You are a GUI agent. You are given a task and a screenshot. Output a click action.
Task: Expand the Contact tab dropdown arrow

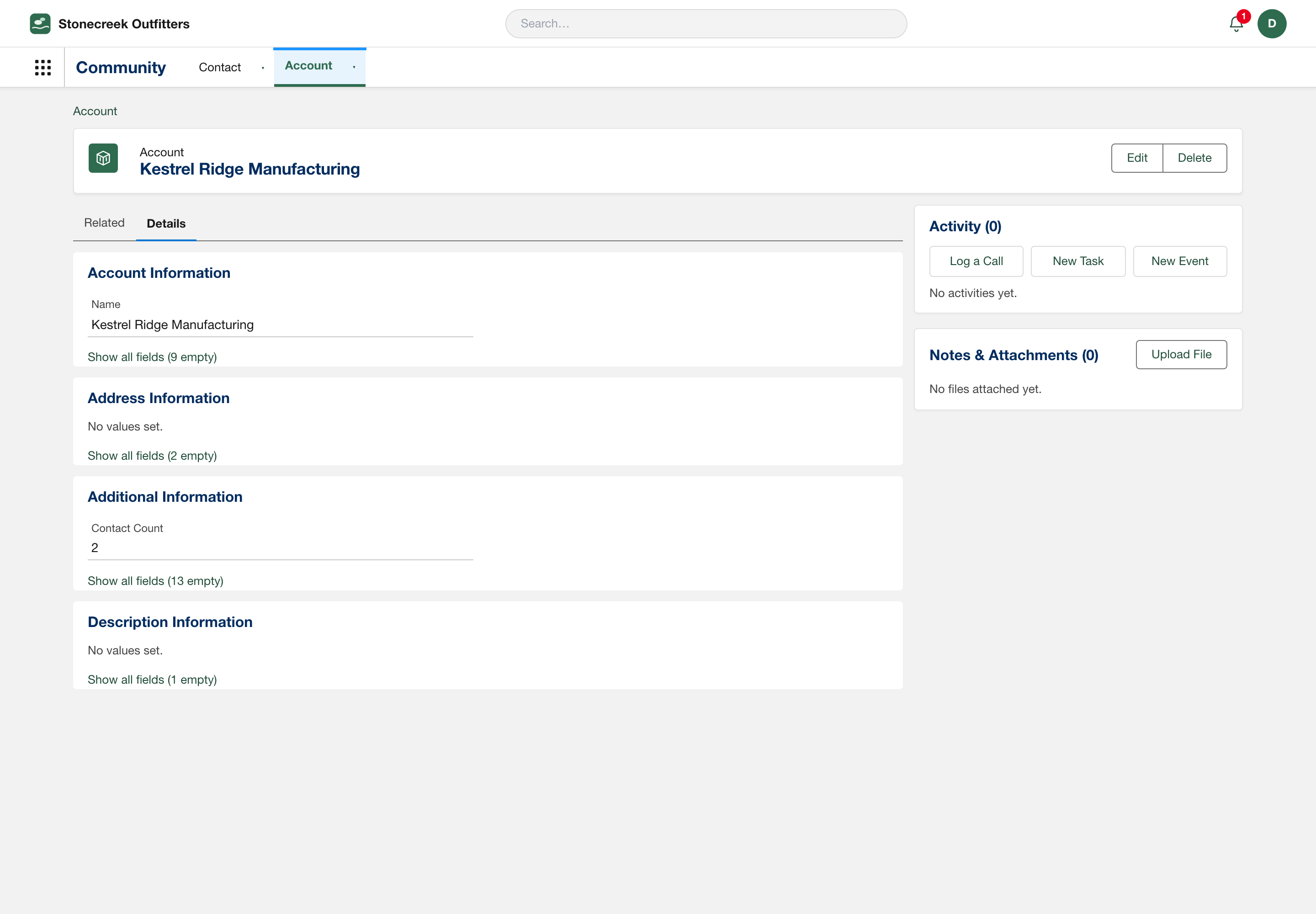[x=263, y=68]
